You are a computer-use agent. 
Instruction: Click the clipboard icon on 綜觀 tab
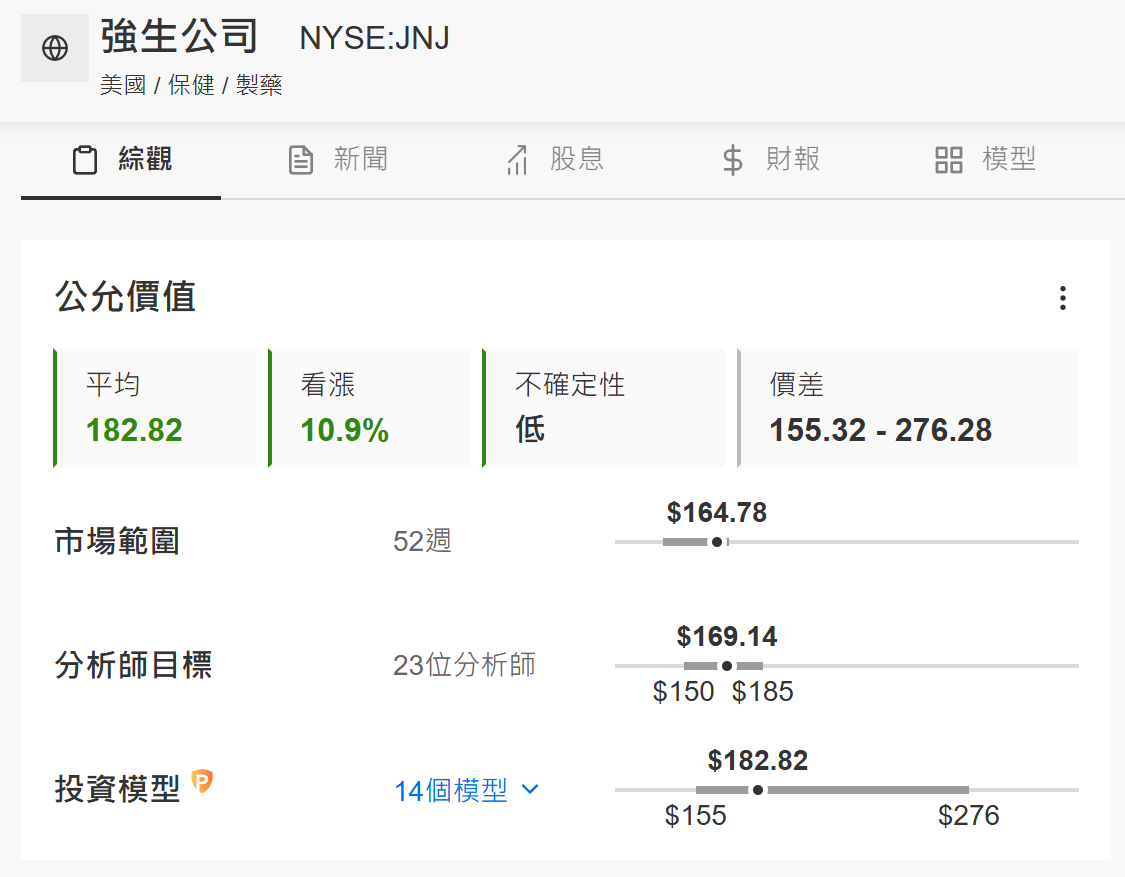pos(85,160)
